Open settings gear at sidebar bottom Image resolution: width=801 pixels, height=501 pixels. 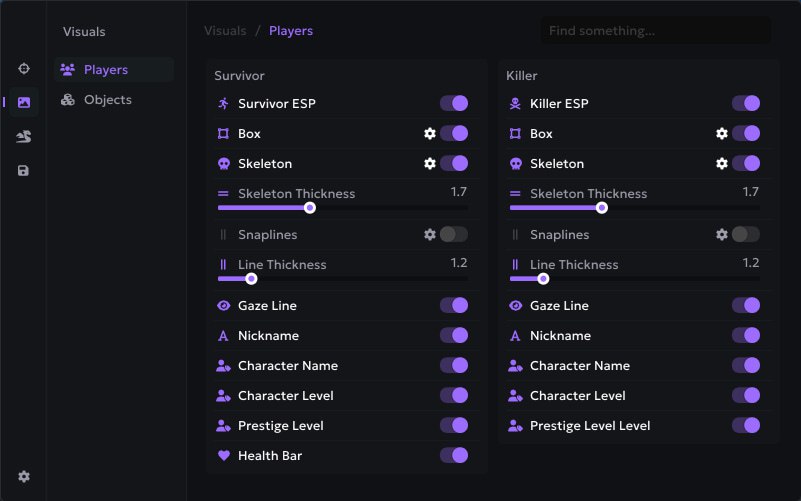coord(24,477)
